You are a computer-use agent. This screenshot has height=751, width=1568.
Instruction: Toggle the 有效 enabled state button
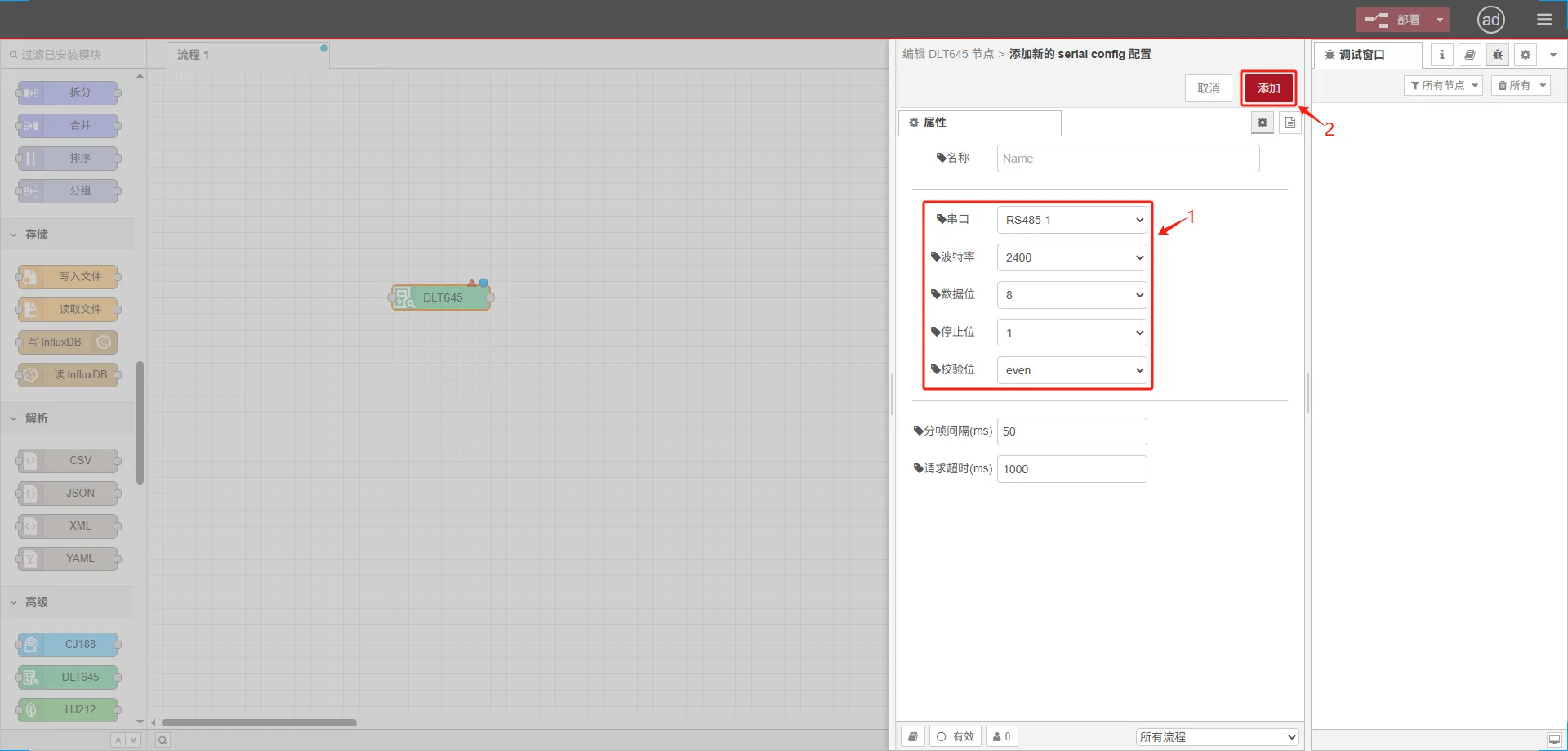point(955,736)
